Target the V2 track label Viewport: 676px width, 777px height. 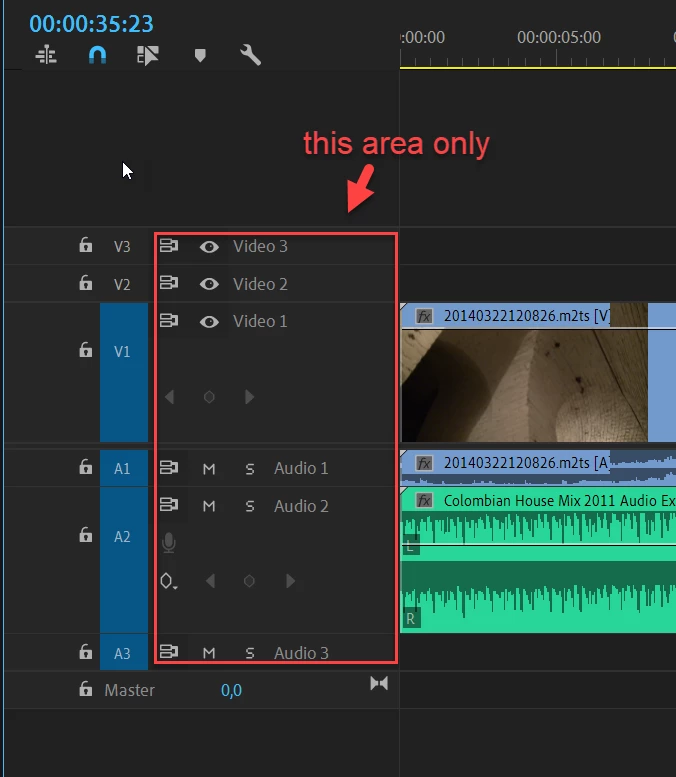[122, 284]
